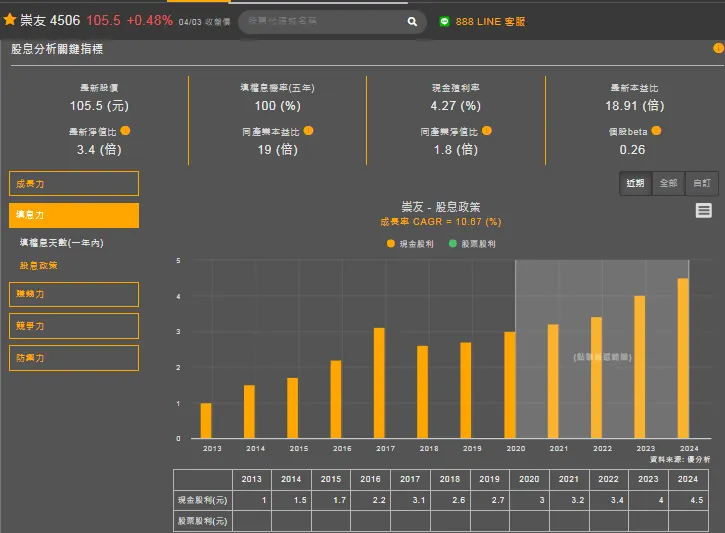The width and height of the screenshot is (725, 533).
Task: Click the 個股beta 0.26 value
Action: pyautogui.click(x=632, y=150)
